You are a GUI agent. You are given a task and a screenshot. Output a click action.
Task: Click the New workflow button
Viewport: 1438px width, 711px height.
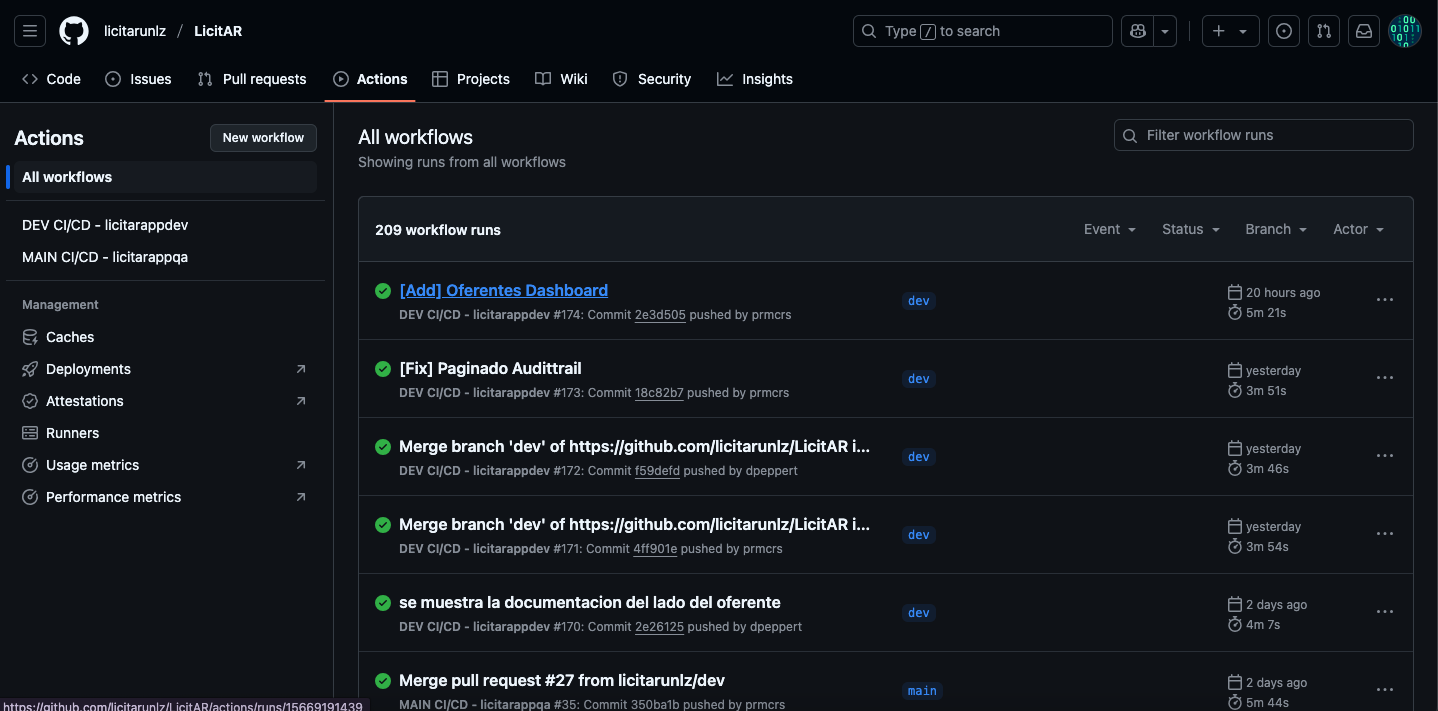(263, 138)
